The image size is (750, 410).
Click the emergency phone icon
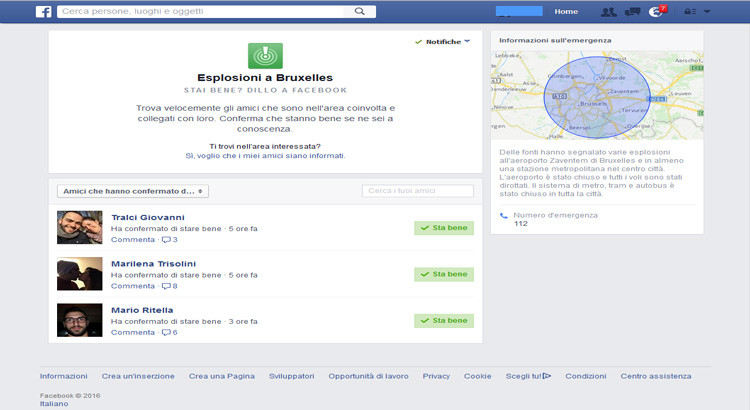[504, 216]
